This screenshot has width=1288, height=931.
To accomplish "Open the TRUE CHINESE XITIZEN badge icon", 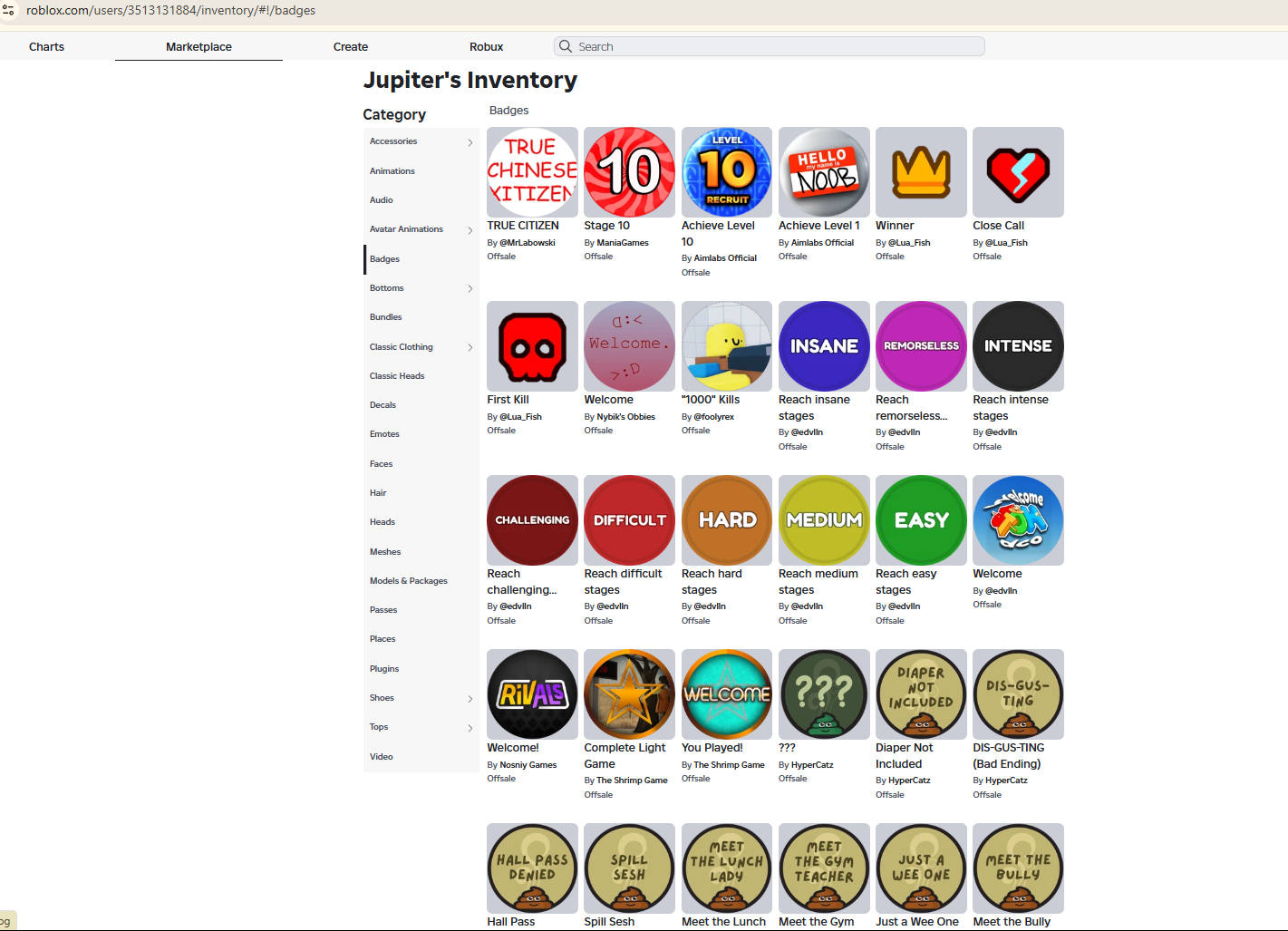I will tap(532, 172).
